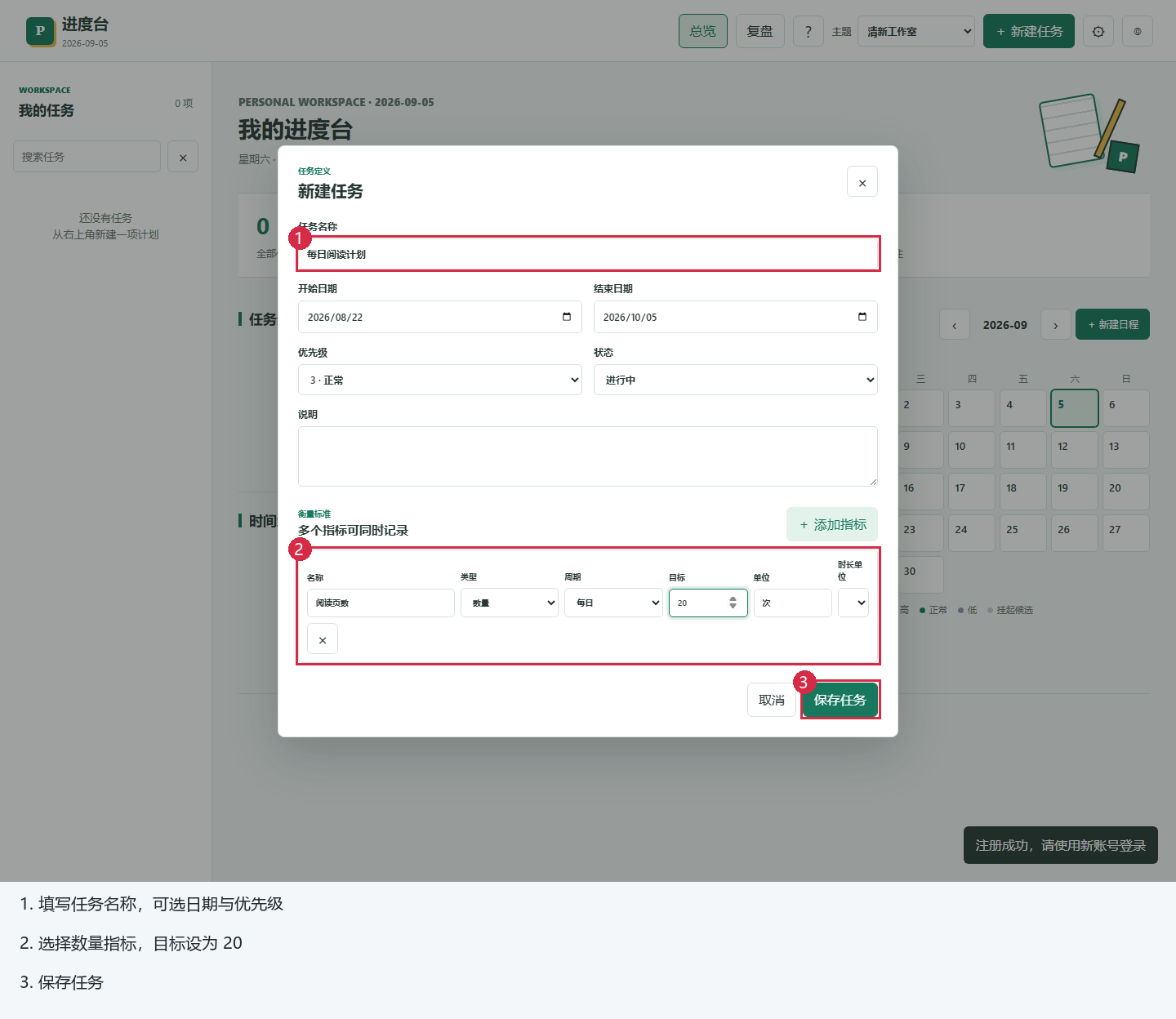Click the metric 名称 field containing 阅读页数

pyautogui.click(x=381, y=603)
